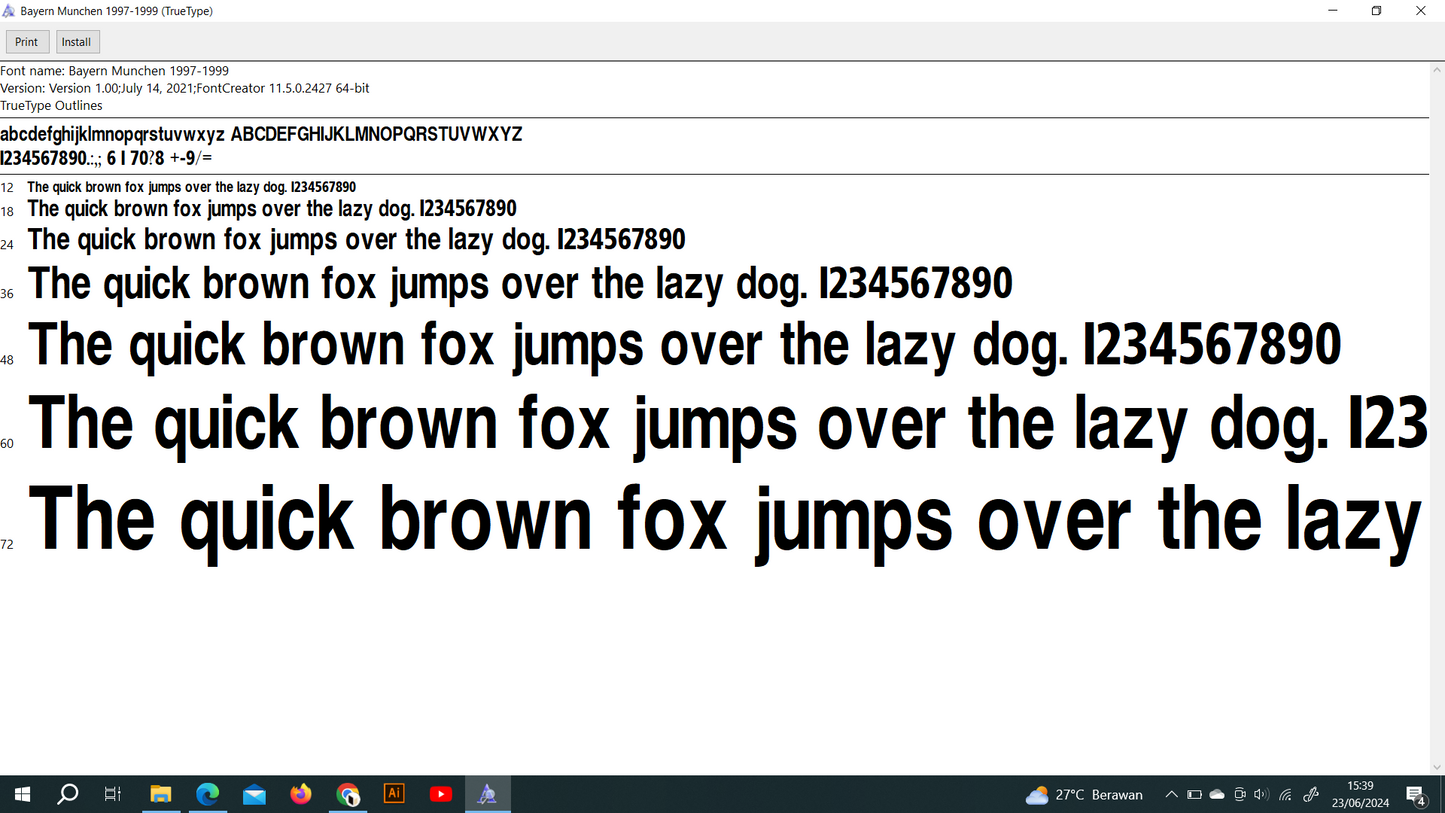
Task: Launch Adobe Illustrator from taskbar
Action: click(x=394, y=794)
